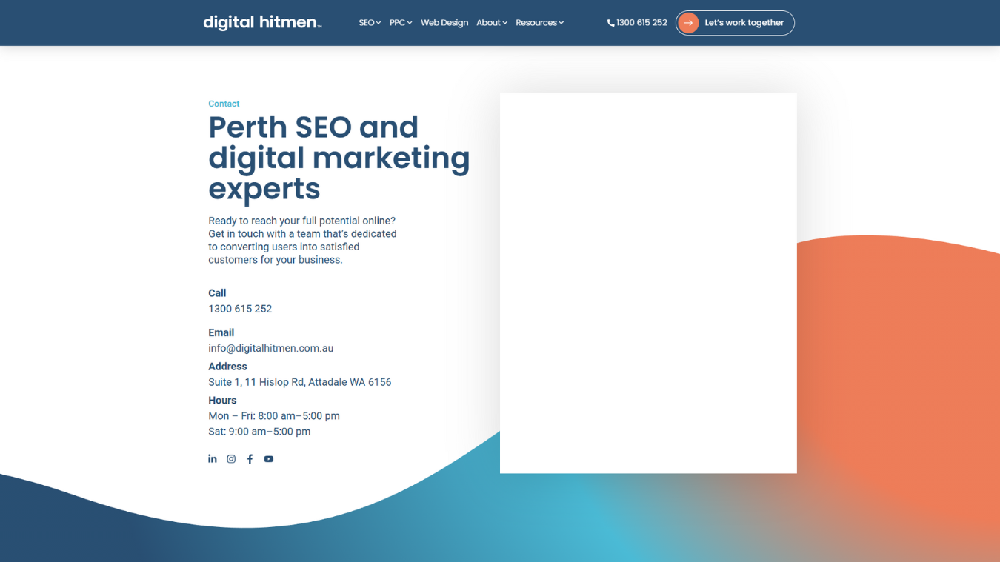Screen dimensions: 1000x562
Task: Click the orange arrow circle icon
Action: click(x=688, y=23)
